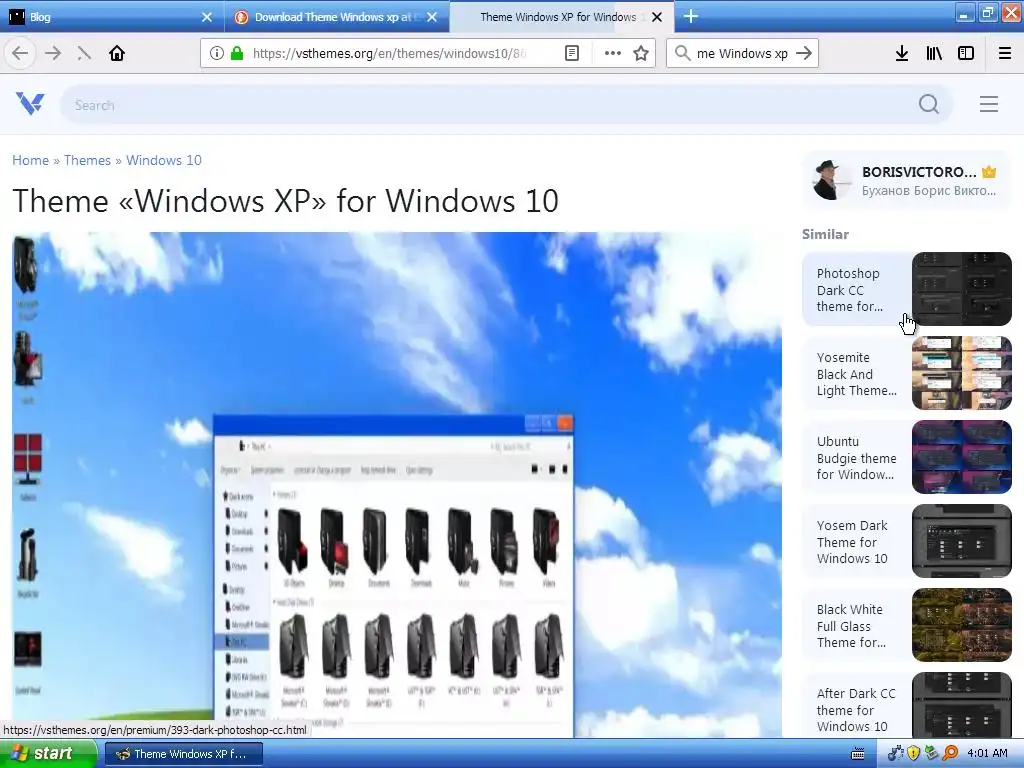Click the 4:01 AM taskbar clock
Screen dimensions: 1024x768
[x=987, y=753]
